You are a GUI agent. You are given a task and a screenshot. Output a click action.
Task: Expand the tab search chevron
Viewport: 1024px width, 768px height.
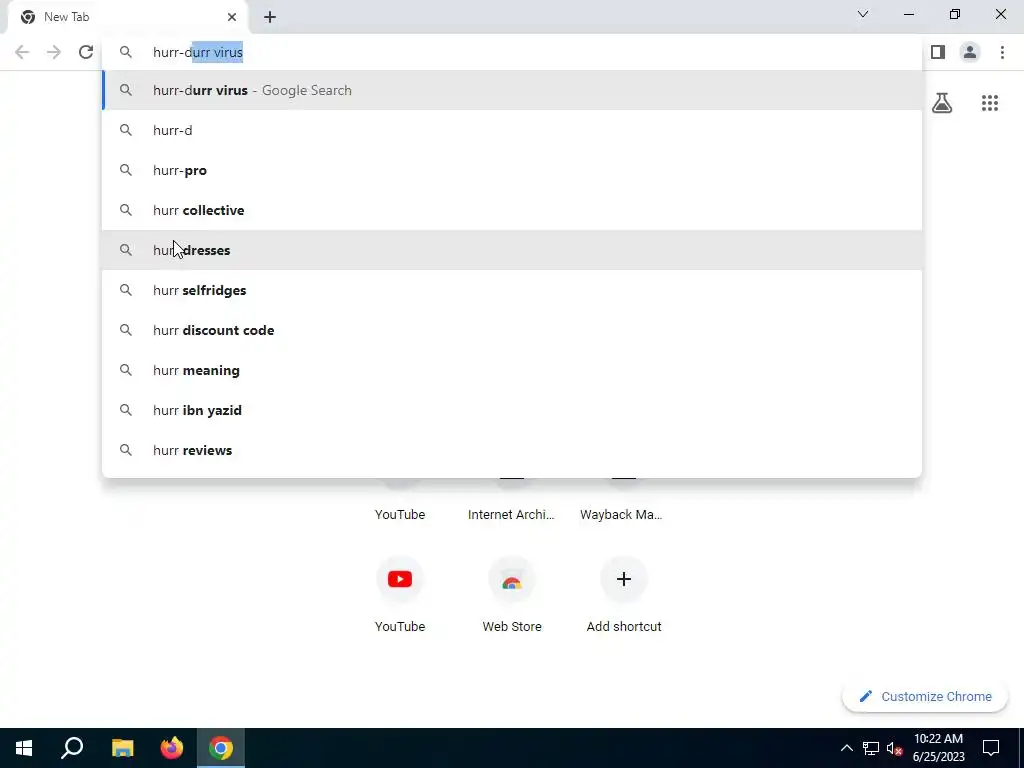[863, 14]
